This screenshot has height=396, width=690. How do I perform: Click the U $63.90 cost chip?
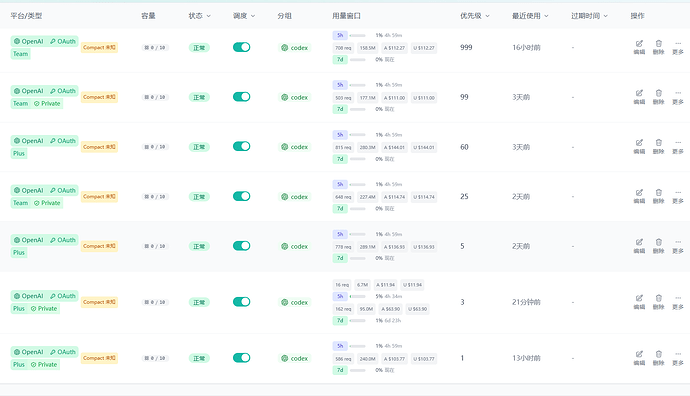click(418, 309)
